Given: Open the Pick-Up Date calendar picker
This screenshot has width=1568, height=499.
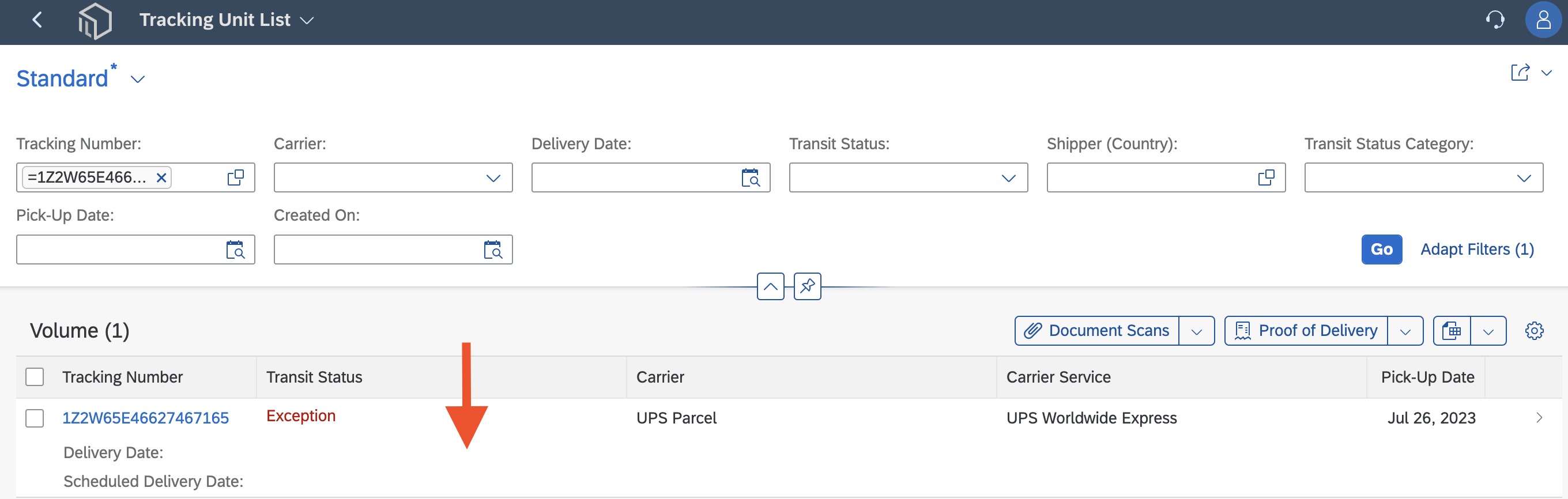Looking at the screenshot, I should [x=236, y=250].
